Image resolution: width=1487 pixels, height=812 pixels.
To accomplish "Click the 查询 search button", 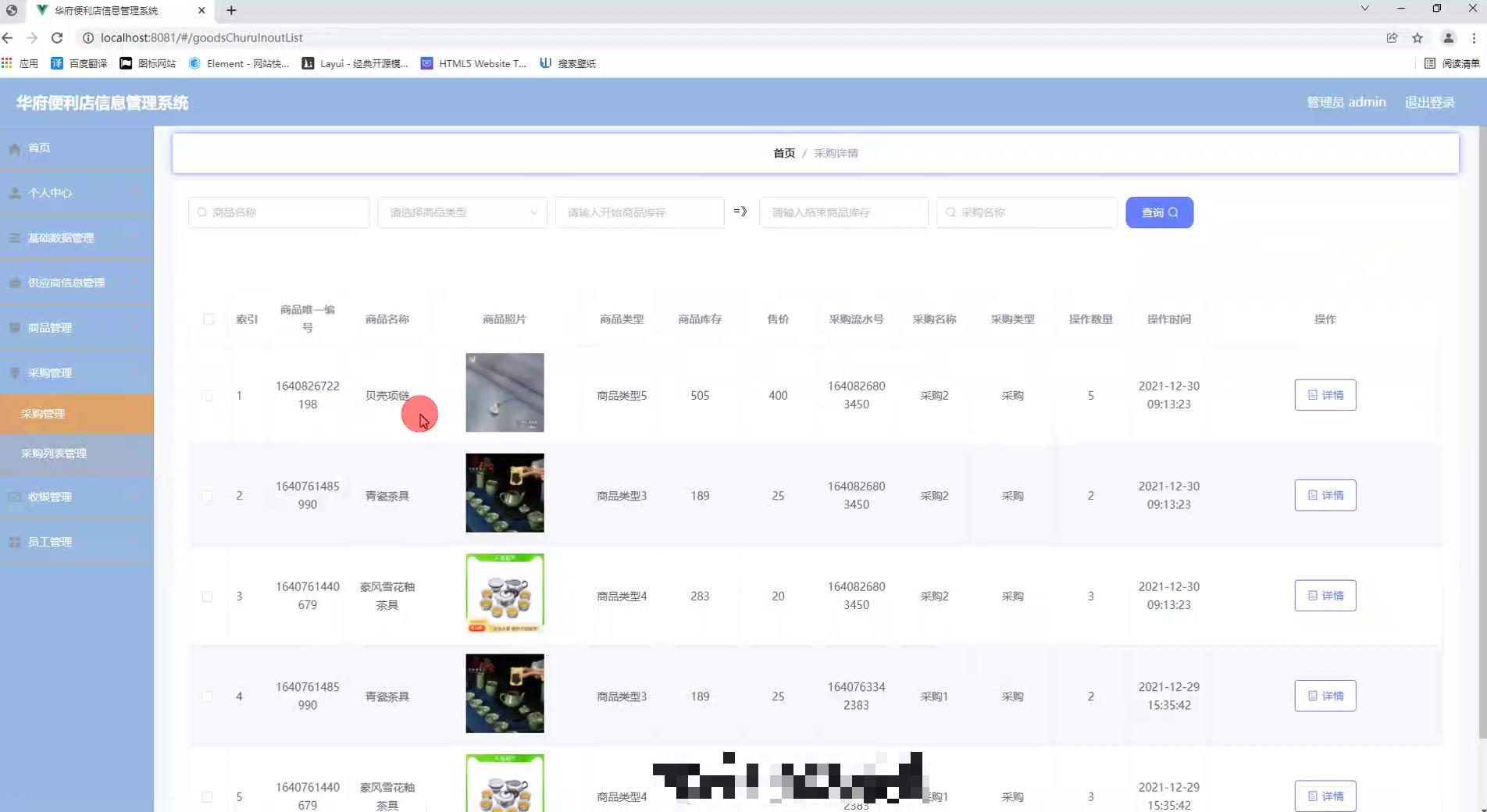I will (x=1159, y=212).
